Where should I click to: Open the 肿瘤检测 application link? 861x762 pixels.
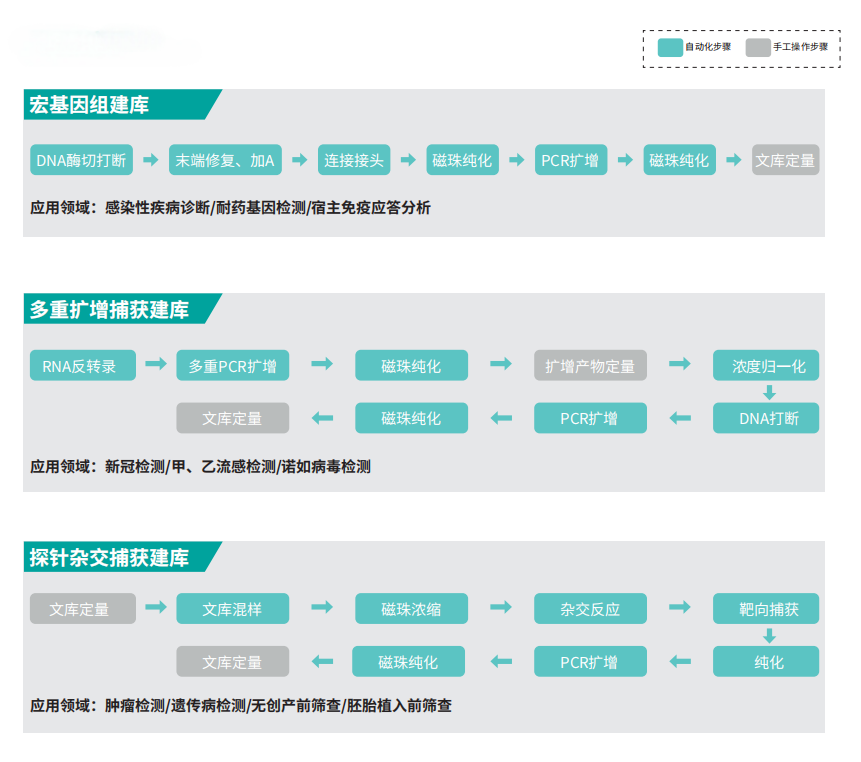125,706
